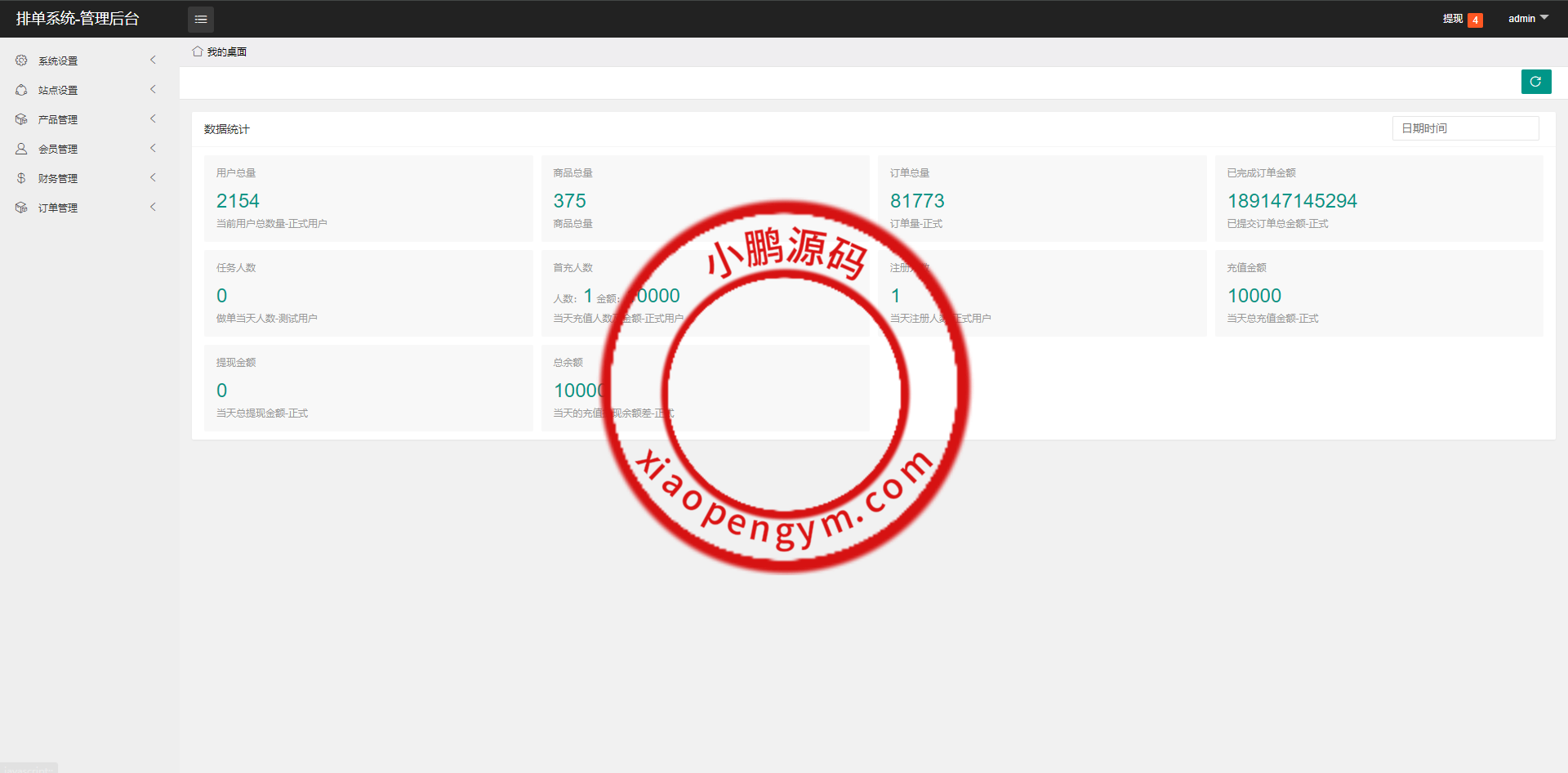This screenshot has width=1568, height=773.
Task: Click the home icon beside 我的桌面
Action: [x=197, y=51]
